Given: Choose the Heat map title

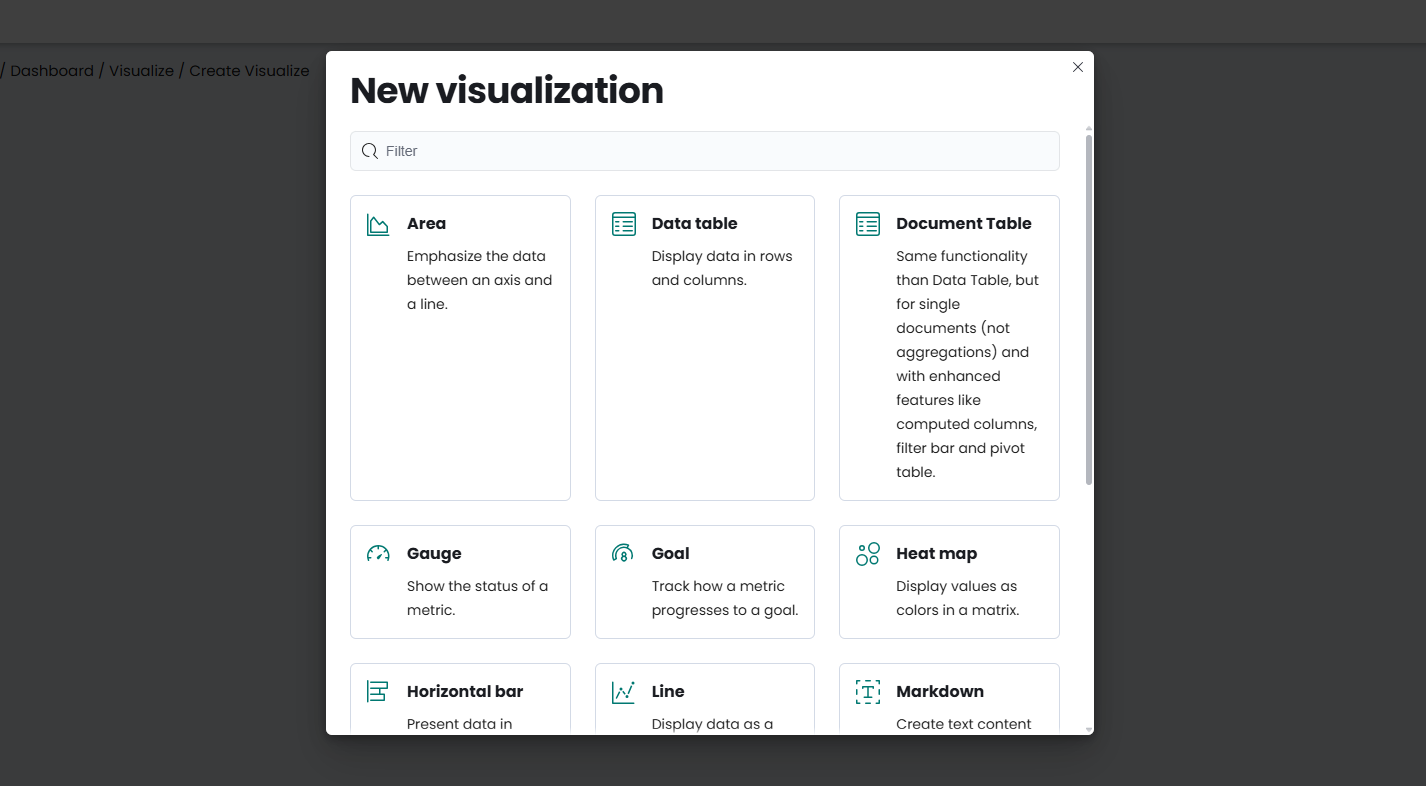Looking at the screenshot, I should [937, 554].
